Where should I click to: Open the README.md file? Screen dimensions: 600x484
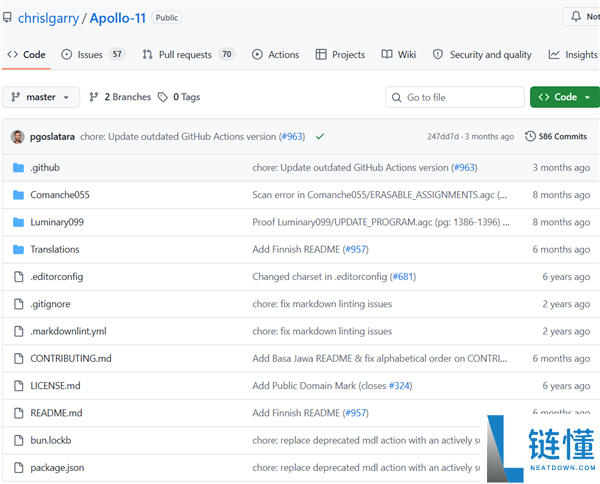tap(56, 413)
